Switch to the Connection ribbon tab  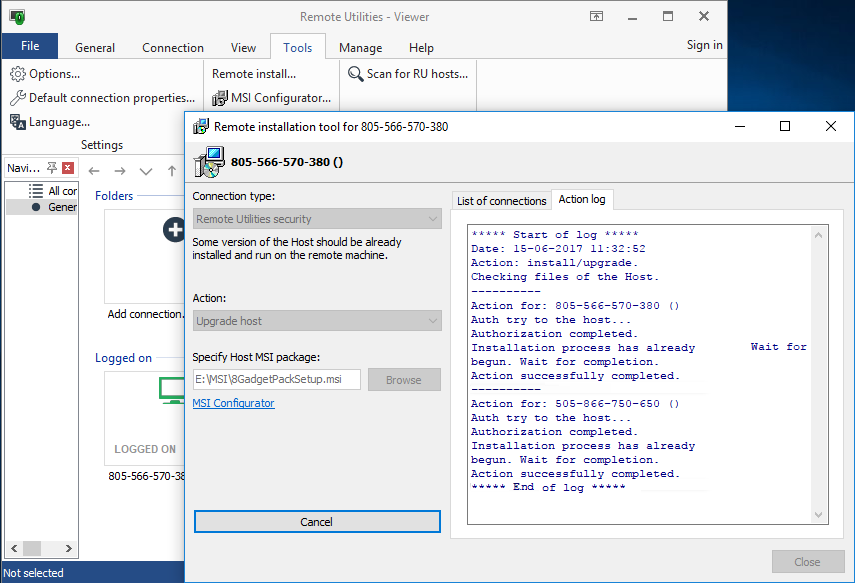[x=173, y=48]
